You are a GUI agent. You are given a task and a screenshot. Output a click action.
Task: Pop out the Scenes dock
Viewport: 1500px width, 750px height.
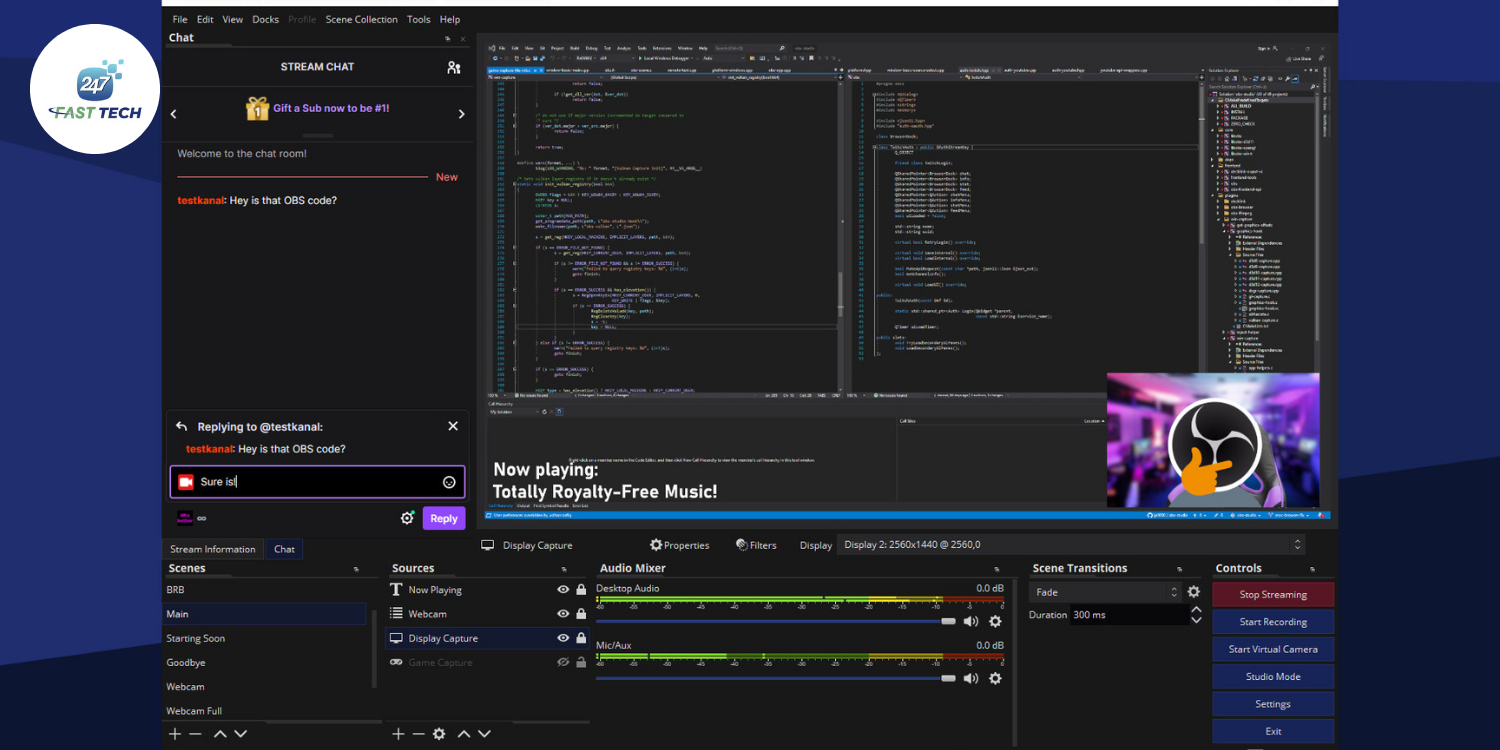coord(356,569)
